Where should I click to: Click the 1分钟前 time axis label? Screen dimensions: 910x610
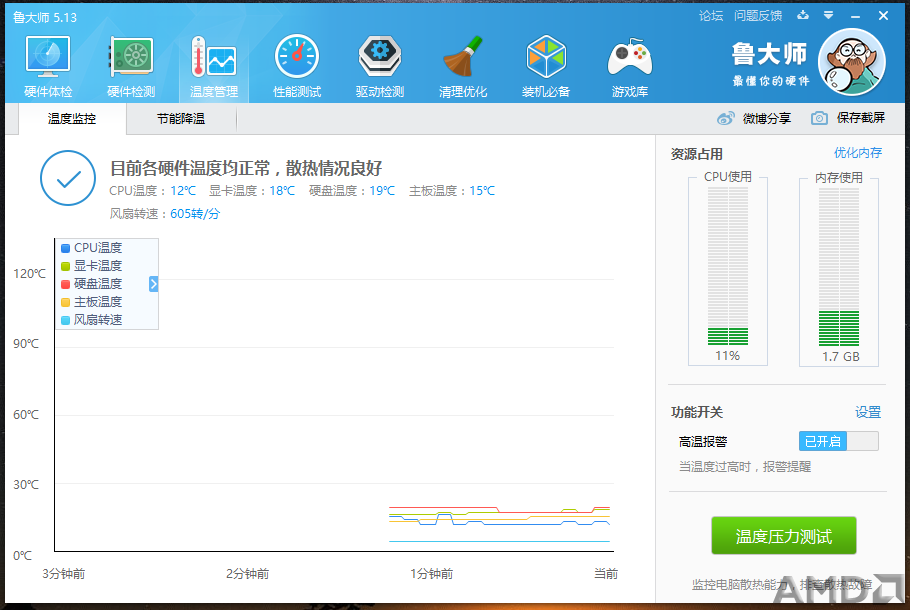click(432, 574)
